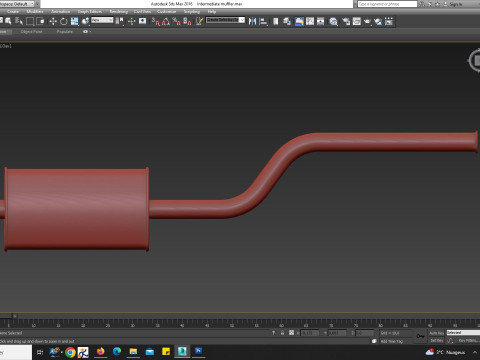The height and width of the screenshot is (360, 480).
Task: Switch to the Object Paint ribbon tab
Action: [x=31, y=32]
